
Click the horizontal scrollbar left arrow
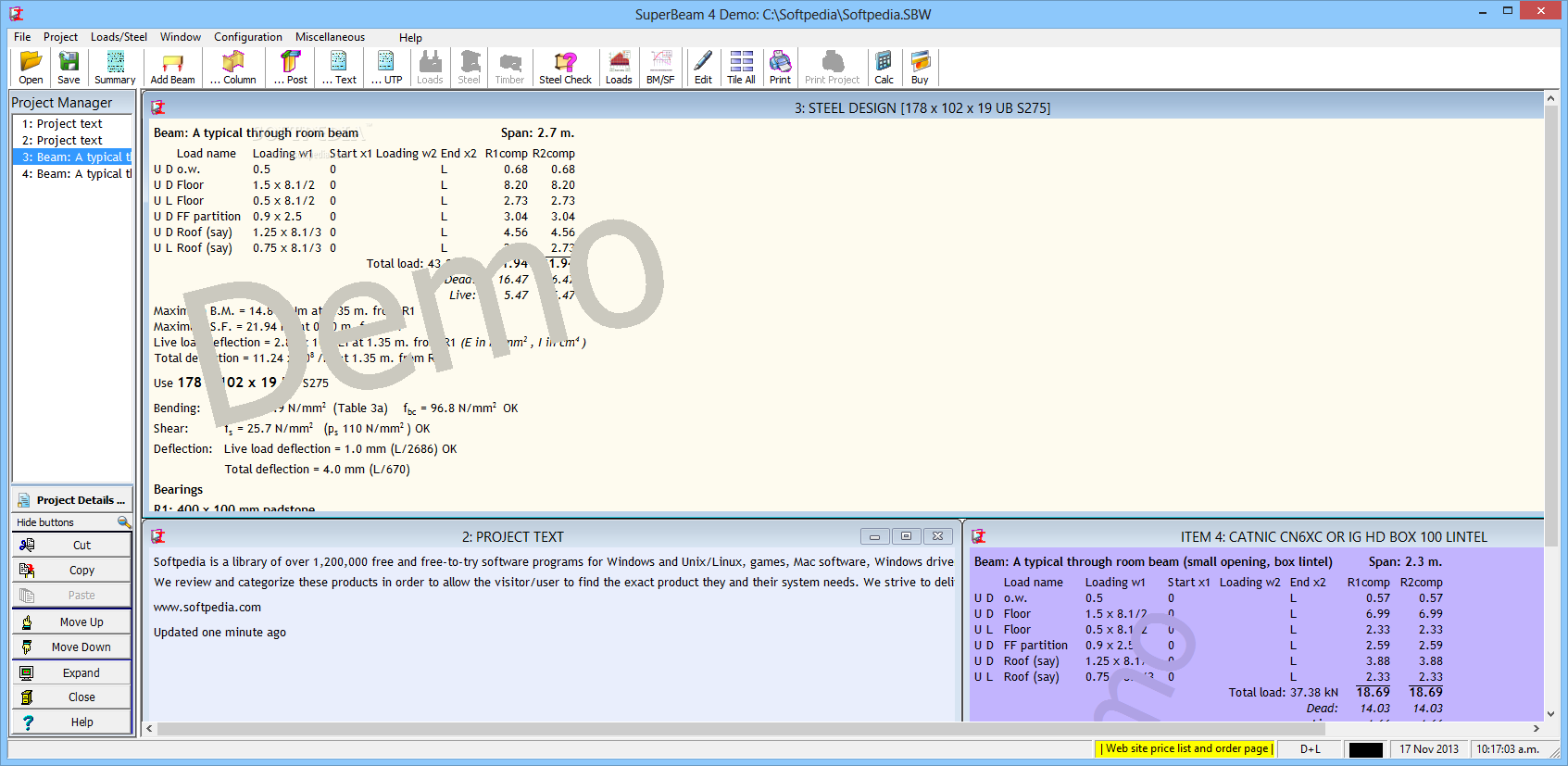click(x=149, y=729)
